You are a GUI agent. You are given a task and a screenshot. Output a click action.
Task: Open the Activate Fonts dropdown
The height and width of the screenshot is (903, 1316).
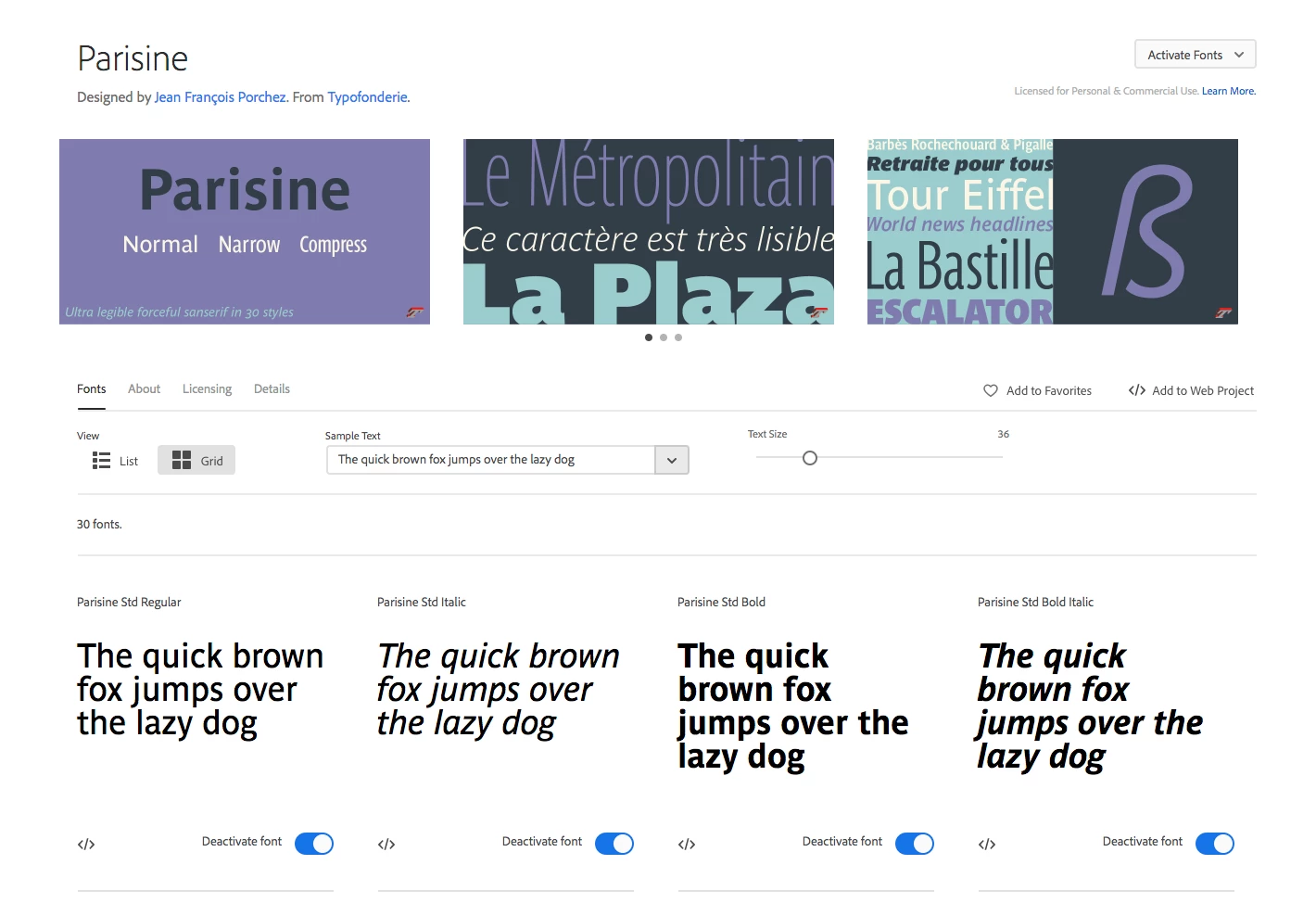pyautogui.click(x=1196, y=55)
